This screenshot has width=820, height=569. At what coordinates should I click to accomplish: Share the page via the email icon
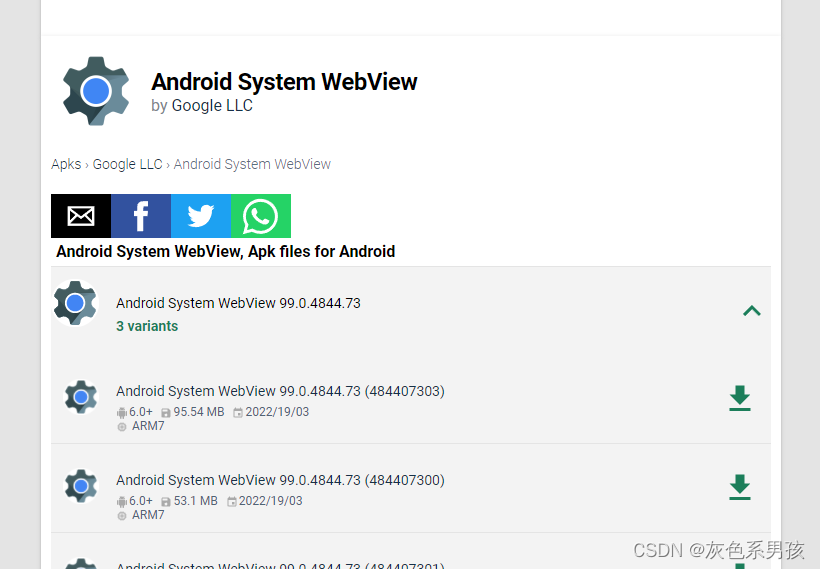point(81,216)
